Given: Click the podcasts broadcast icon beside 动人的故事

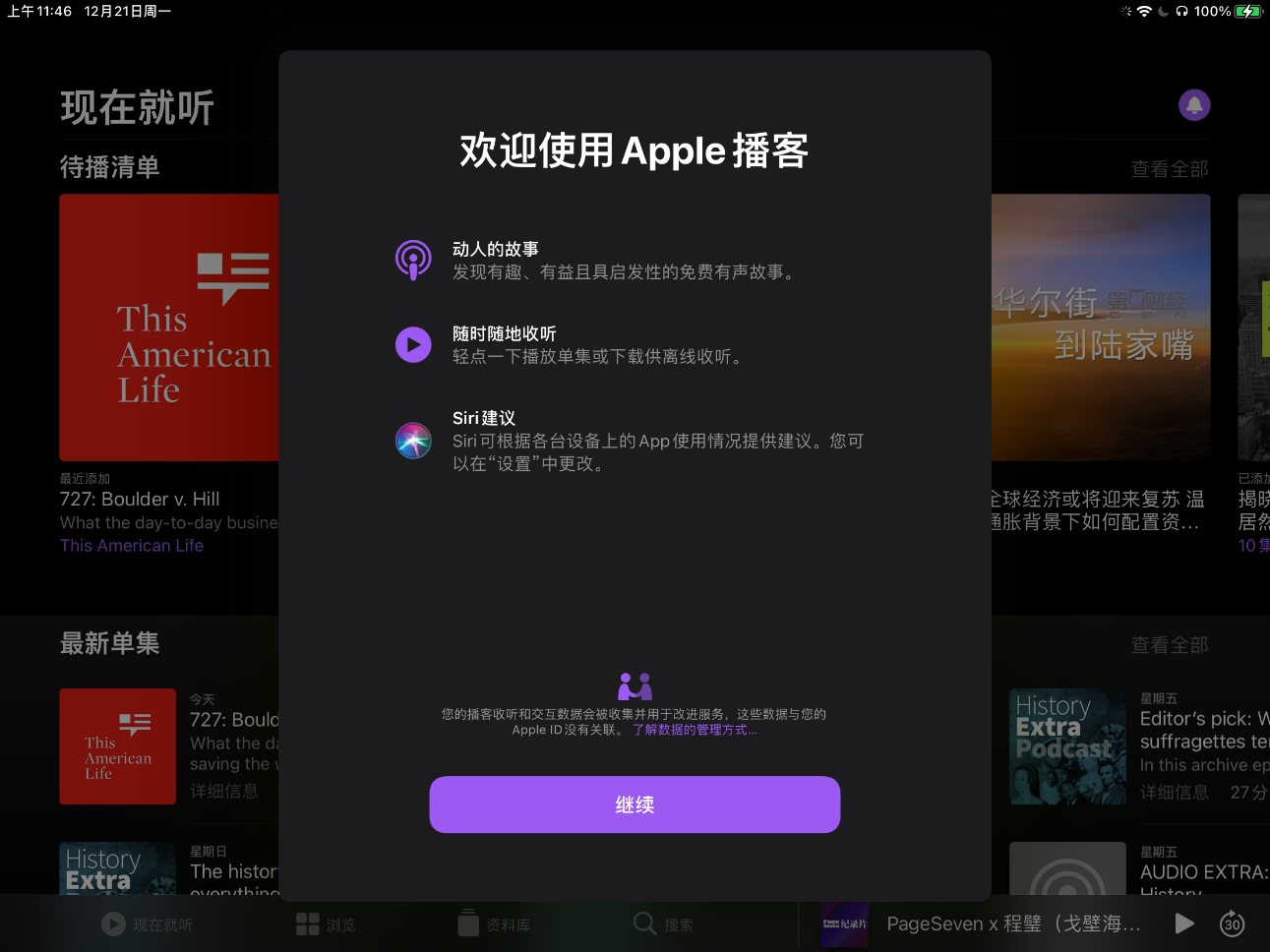Looking at the screenshot, I should [x=413, y=261].
